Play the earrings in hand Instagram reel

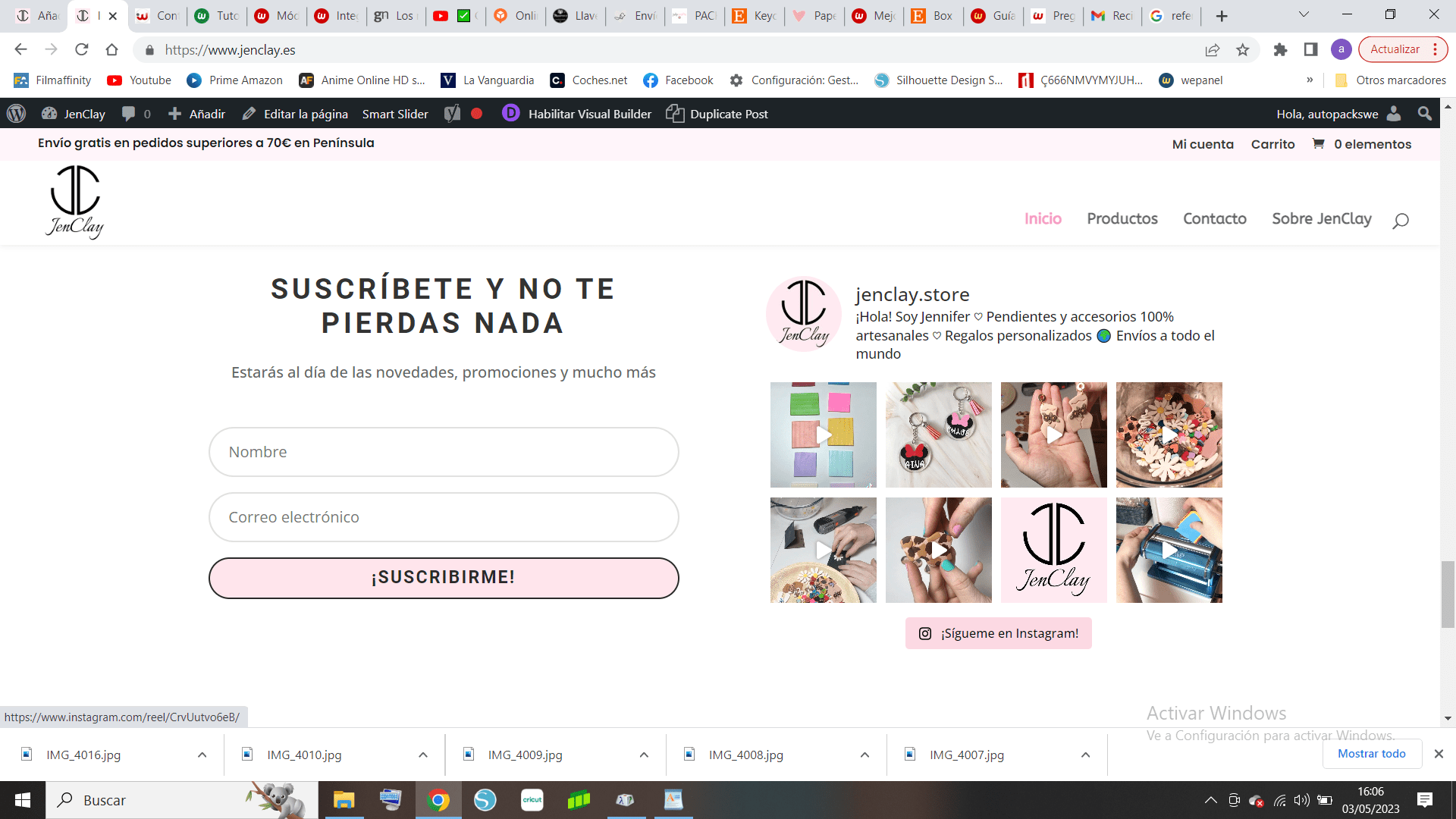click(x=1054, y=435)
